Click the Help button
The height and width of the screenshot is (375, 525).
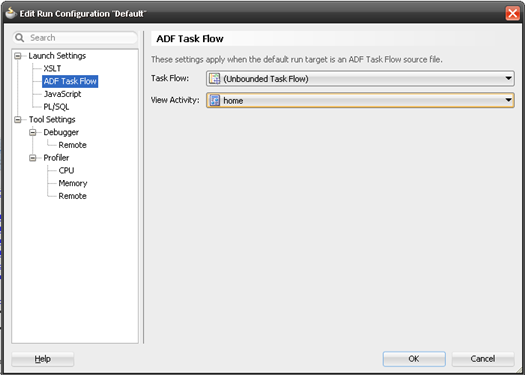43,359
